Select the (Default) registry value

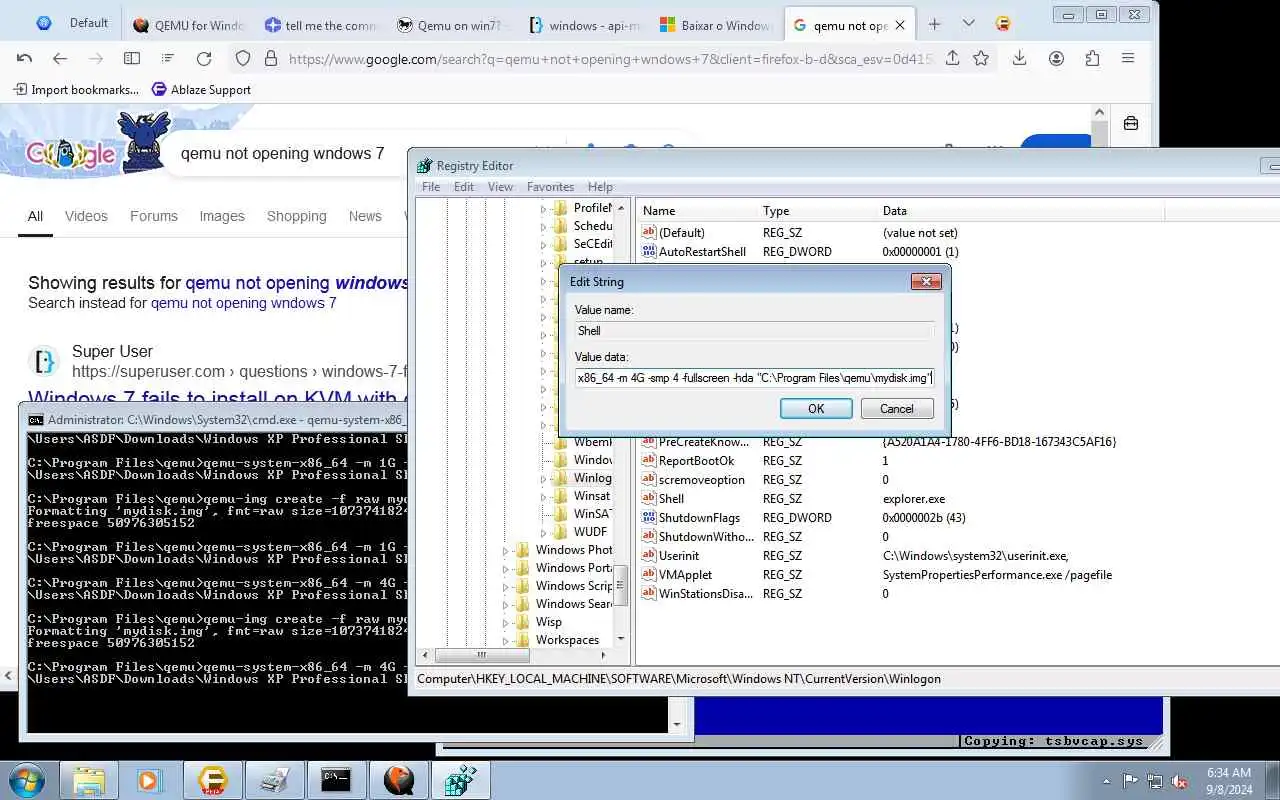[681, 233]
